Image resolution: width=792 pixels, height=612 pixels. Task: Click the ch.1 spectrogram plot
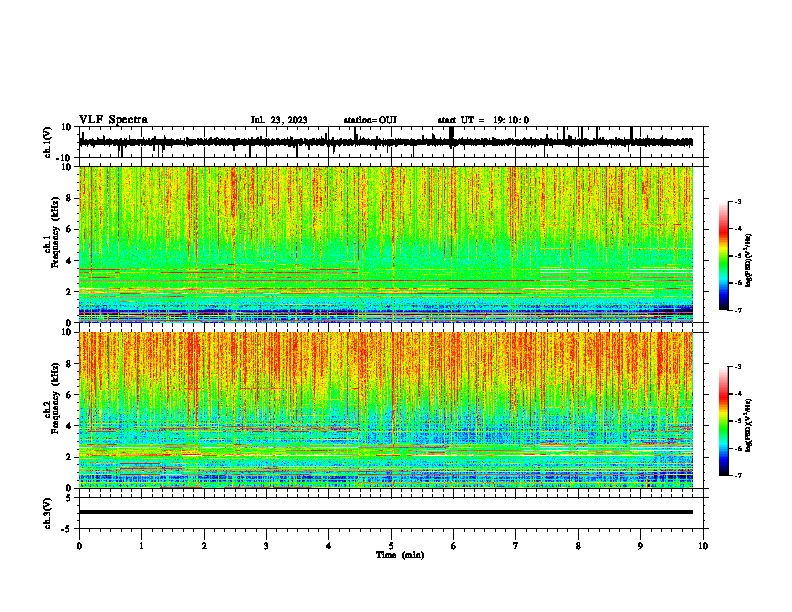point(386,244)
